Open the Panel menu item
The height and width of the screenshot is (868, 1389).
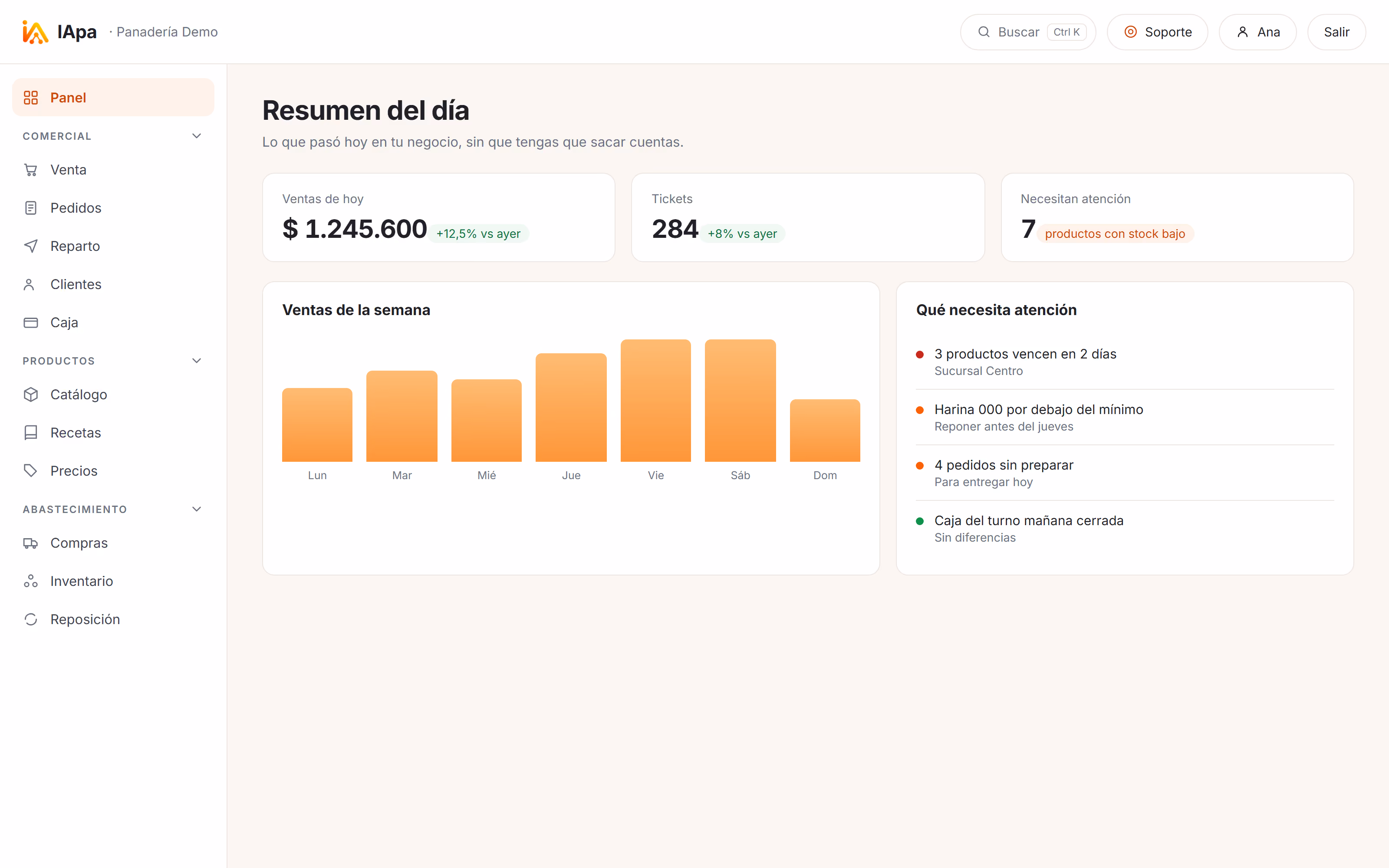coord(113,98)
